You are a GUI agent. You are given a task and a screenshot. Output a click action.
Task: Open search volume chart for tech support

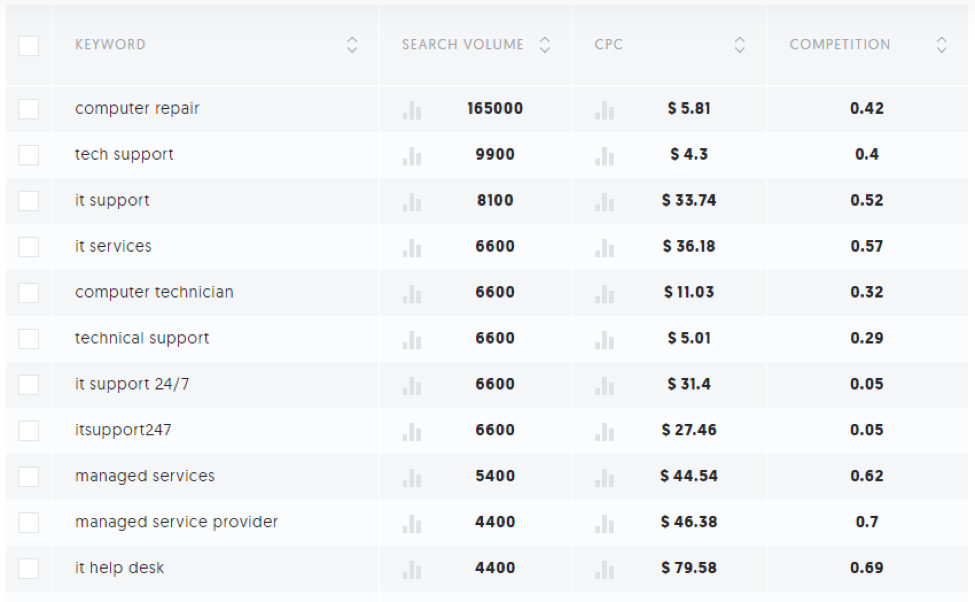point(412,155)
